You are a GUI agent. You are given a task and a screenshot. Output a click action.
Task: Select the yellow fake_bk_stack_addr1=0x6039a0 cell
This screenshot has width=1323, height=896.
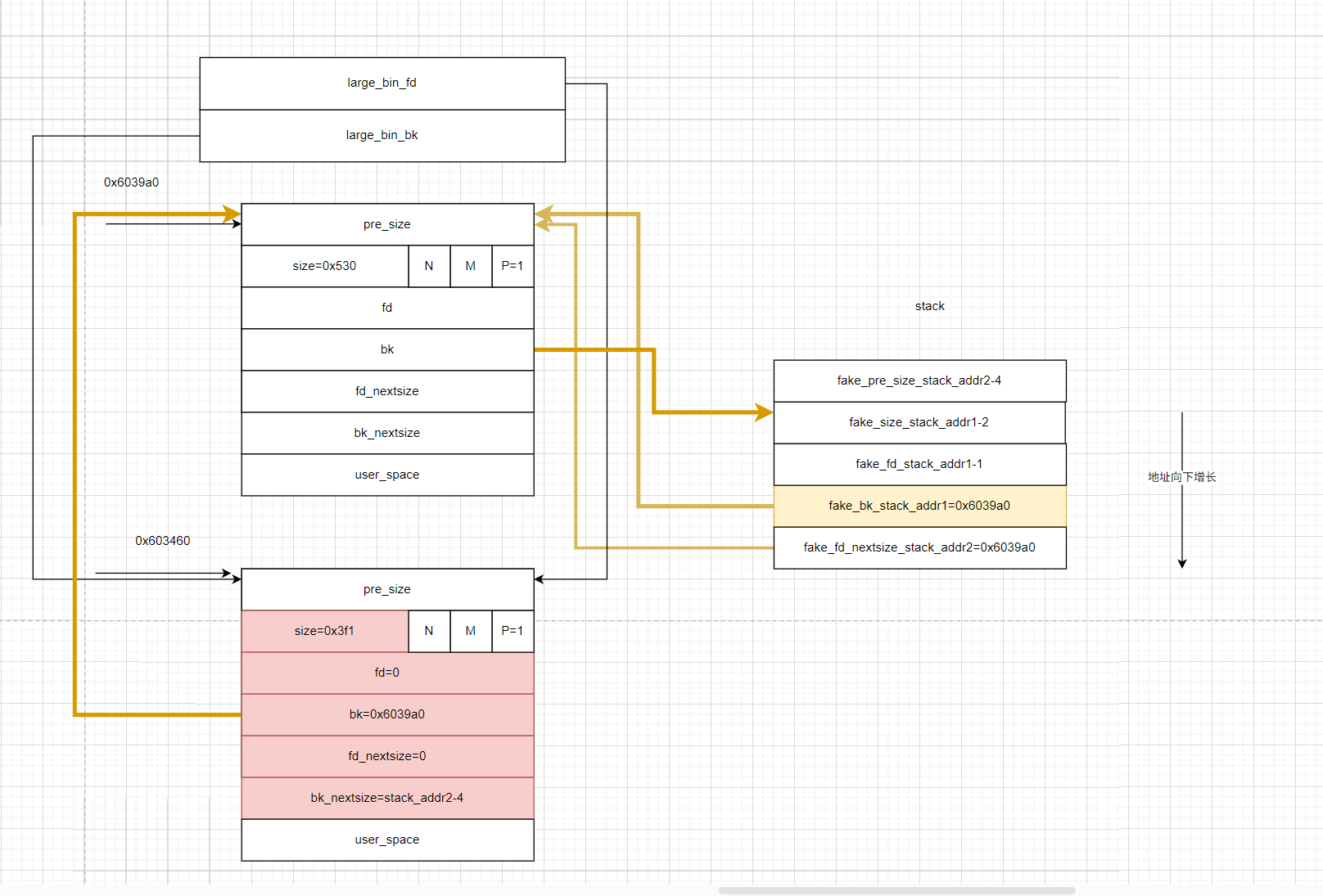tap(919, 506)
